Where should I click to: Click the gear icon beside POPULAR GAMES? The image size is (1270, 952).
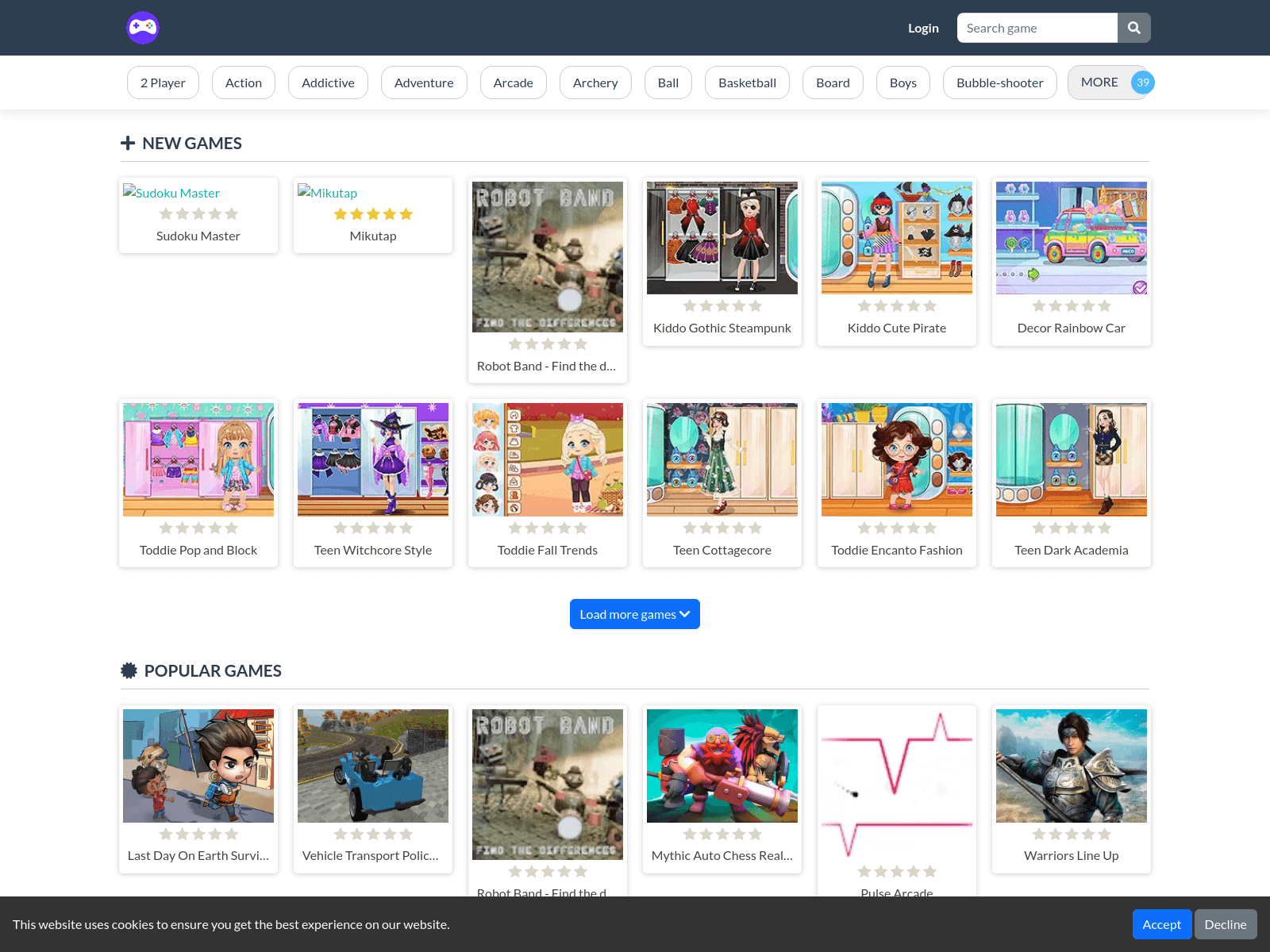coord(129,670)
